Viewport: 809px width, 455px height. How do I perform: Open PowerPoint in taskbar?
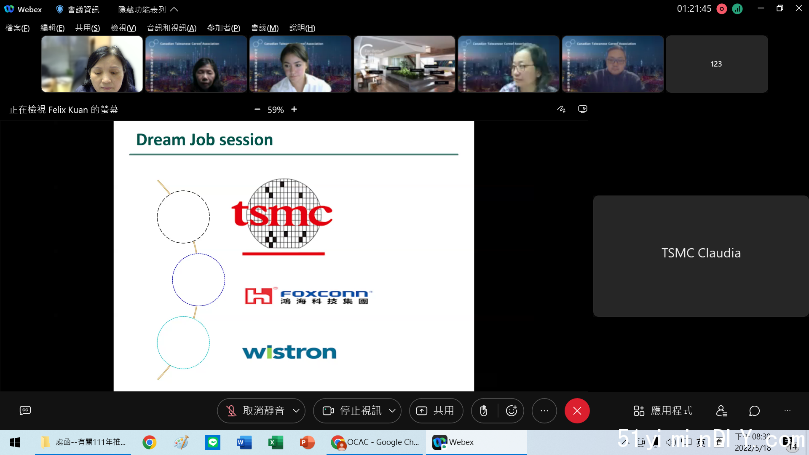307,442
